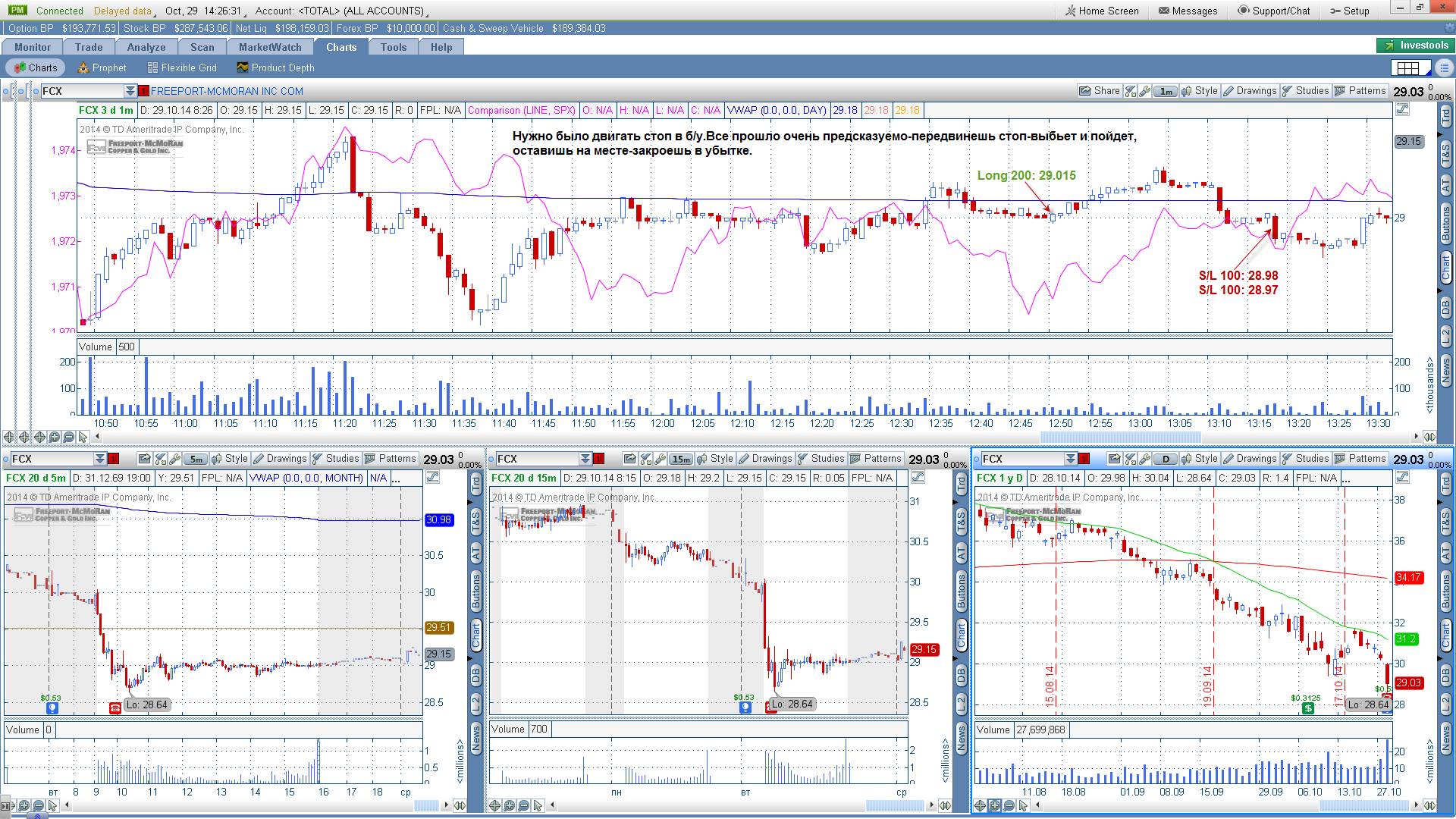Click the share icon in the 5m chart toolbar
Screen dimensions: 1456x819
(145, 459)
